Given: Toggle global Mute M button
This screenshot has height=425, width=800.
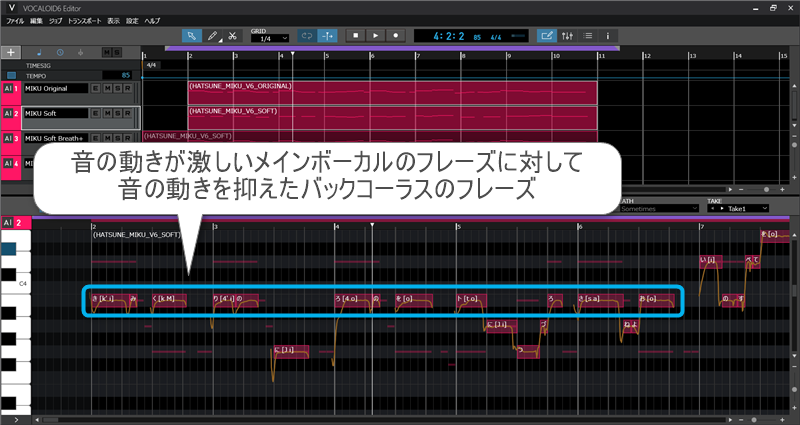Looking at the screenshot, I should click(x=106, y=53).
